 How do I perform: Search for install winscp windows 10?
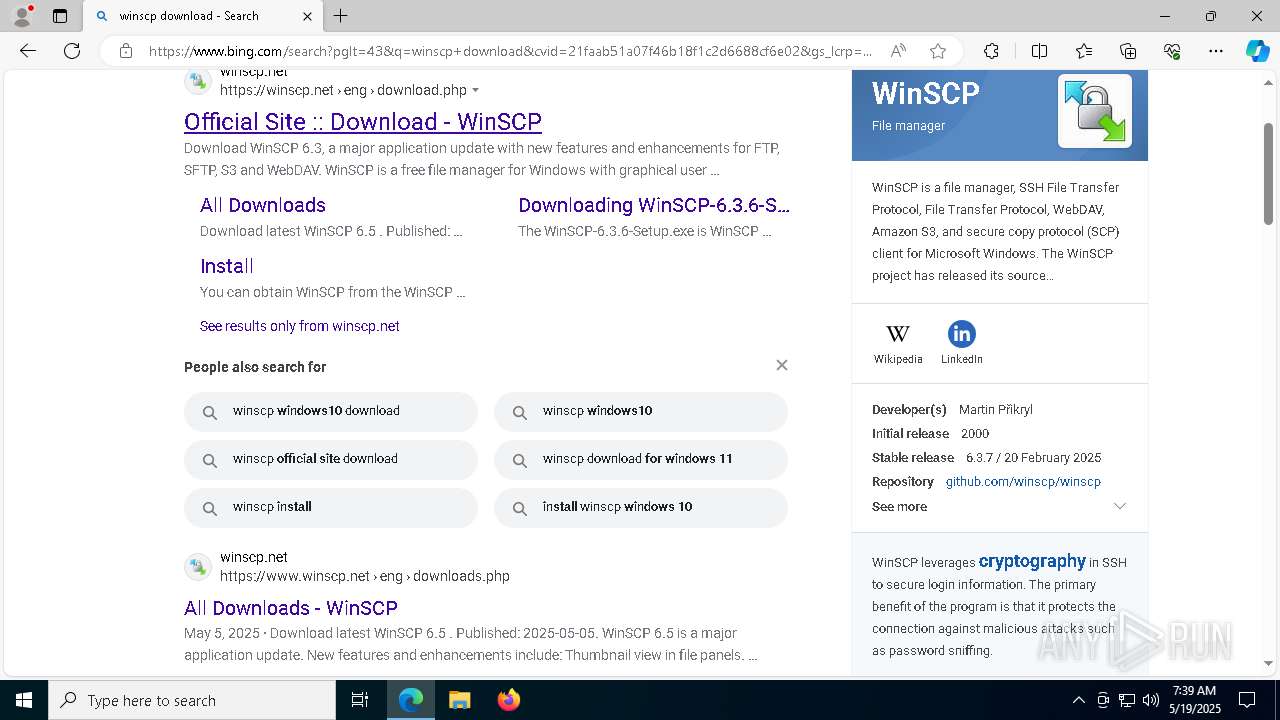point(641,507)
